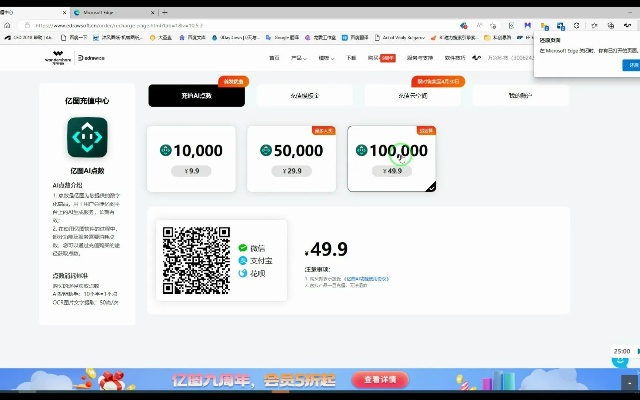Open 下载 in site navigation

point(351,58)
